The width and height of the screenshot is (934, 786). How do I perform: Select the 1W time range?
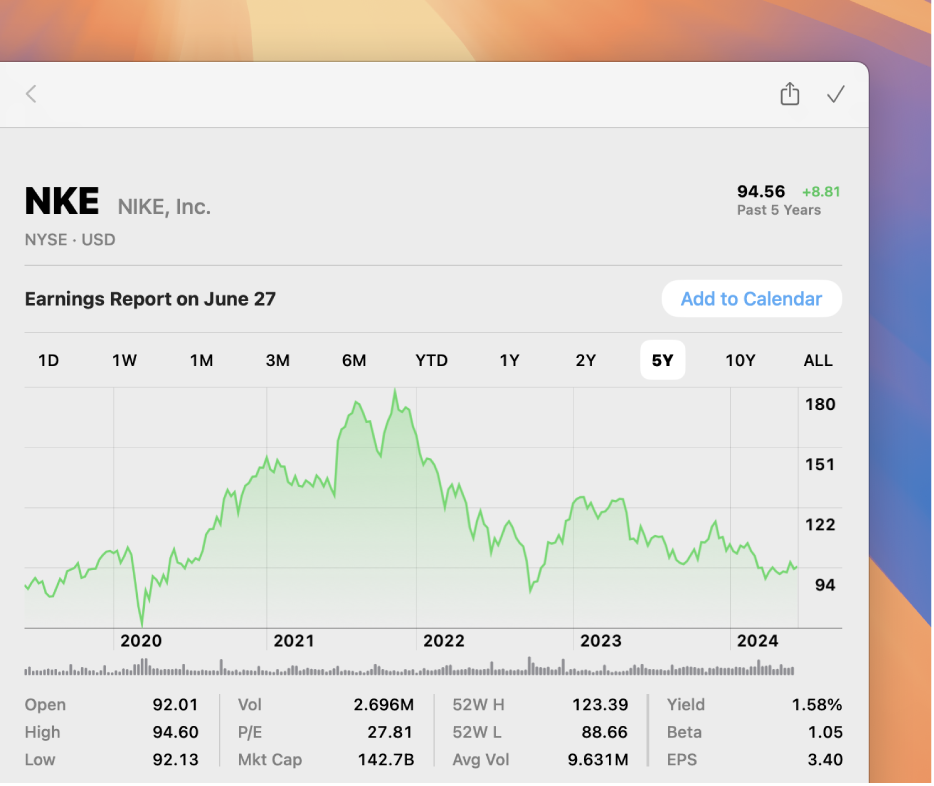[x=124, y=360]
